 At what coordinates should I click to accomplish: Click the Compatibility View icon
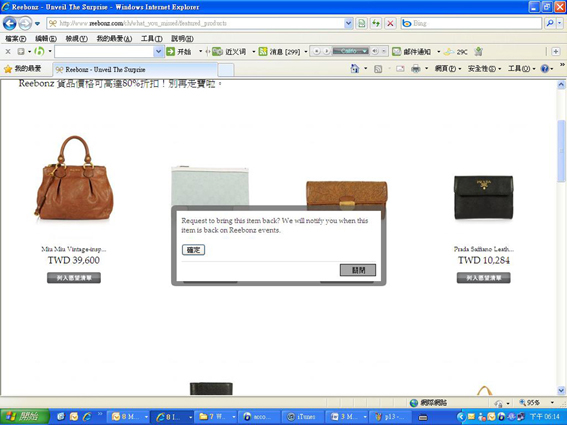tap(361, 24)
